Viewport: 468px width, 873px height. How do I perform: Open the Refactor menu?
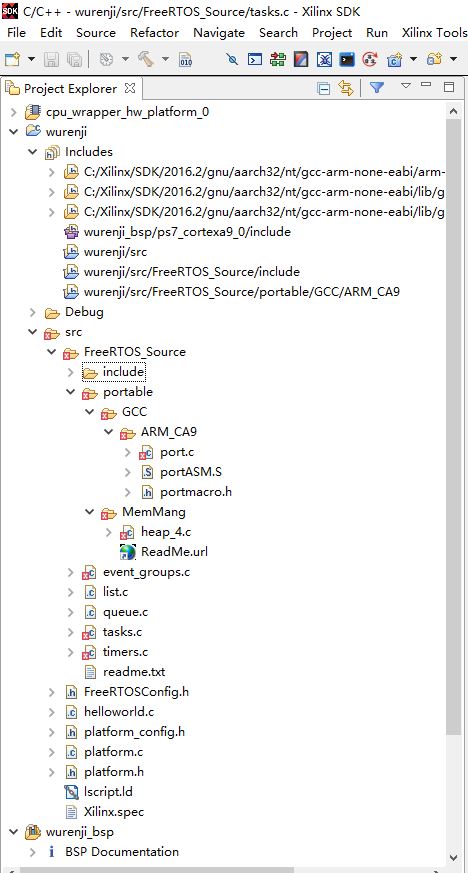point(155,33)
